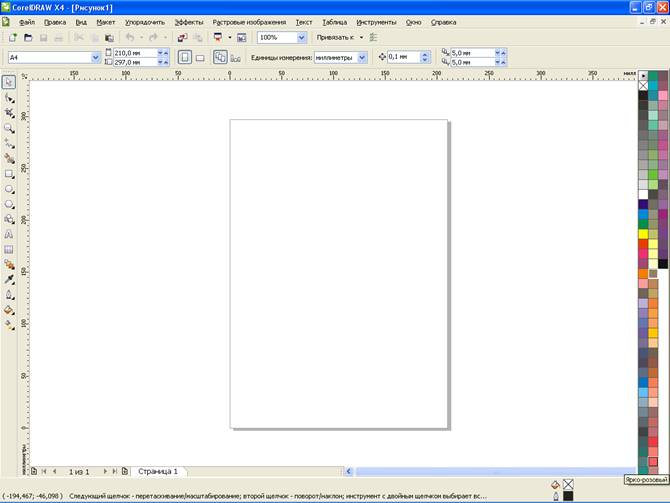Click the Open file folder icon
670x503 pixels.
point(28,38)
